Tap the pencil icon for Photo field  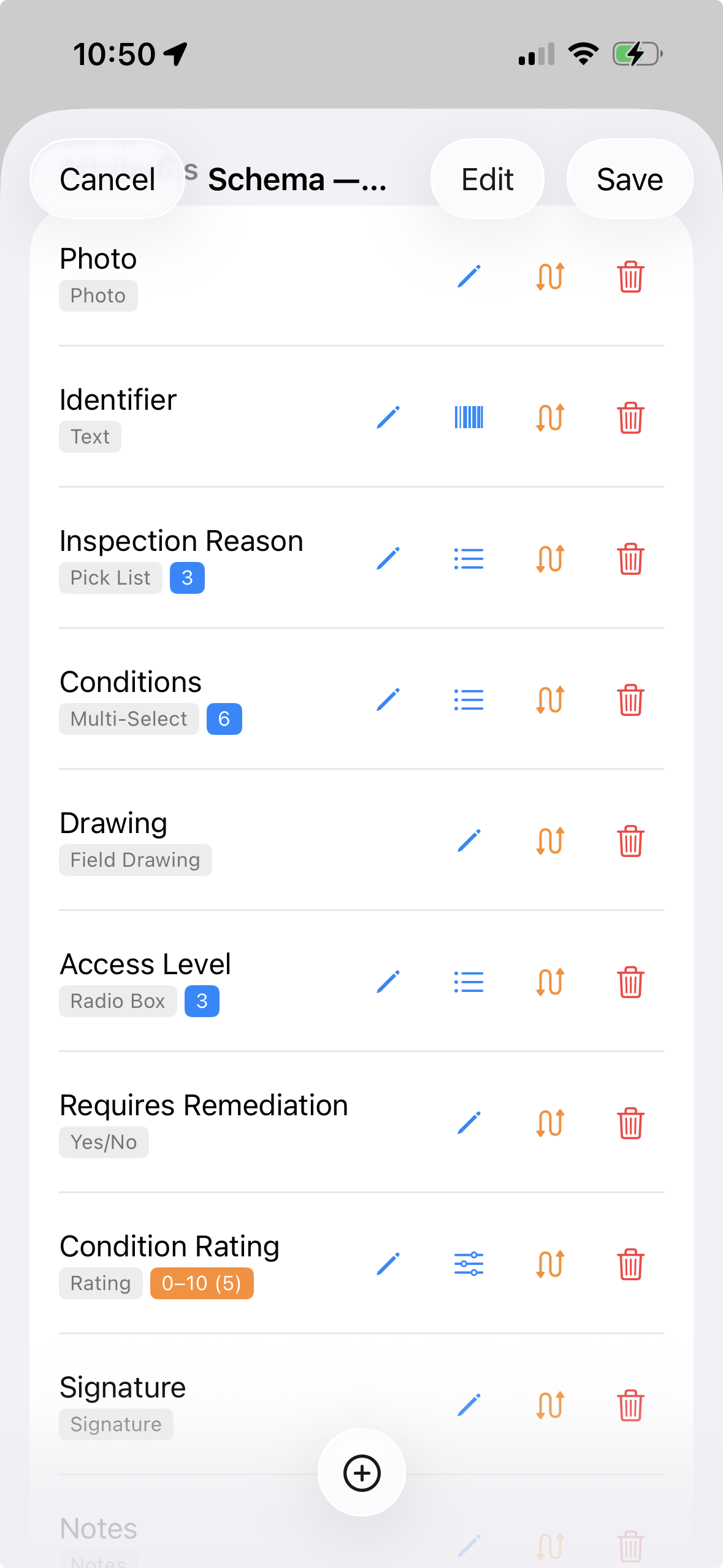pyautogui.click(x=469, y=277)
